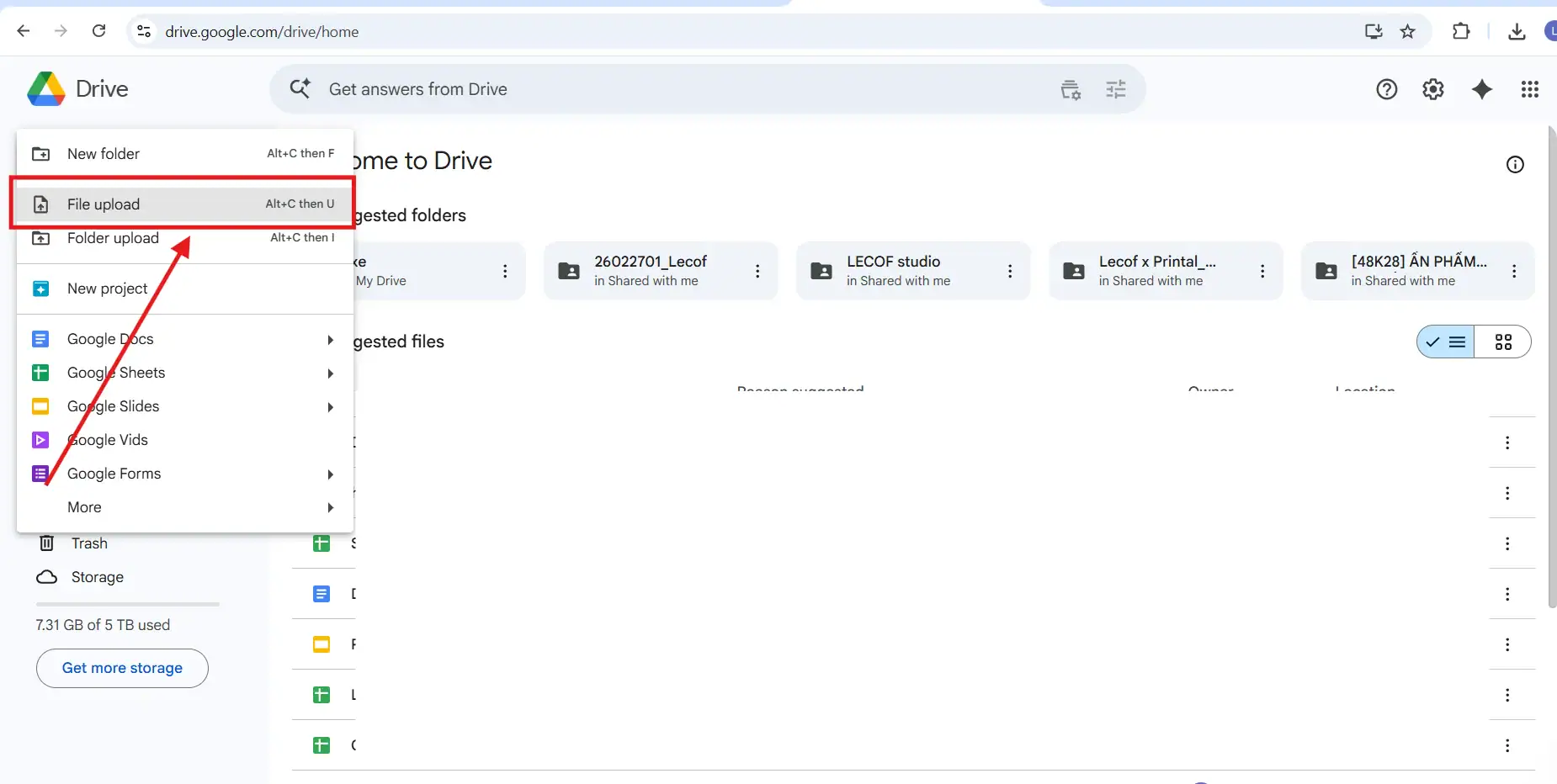Open more actions for [48K28] ẤN PHẨM folder
The height and width of the screenshot is (784, 1557).
point(1514,271)
